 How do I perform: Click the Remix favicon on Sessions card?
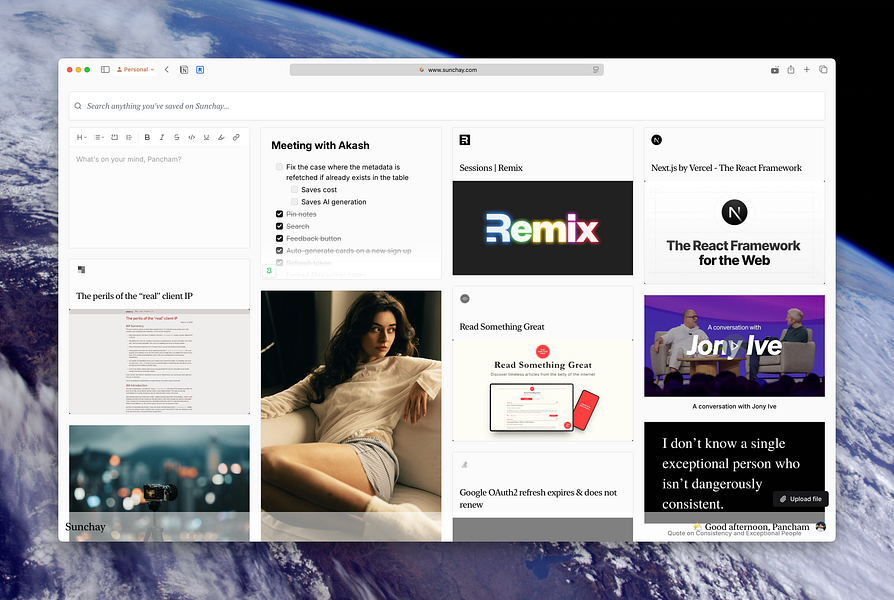465,140
